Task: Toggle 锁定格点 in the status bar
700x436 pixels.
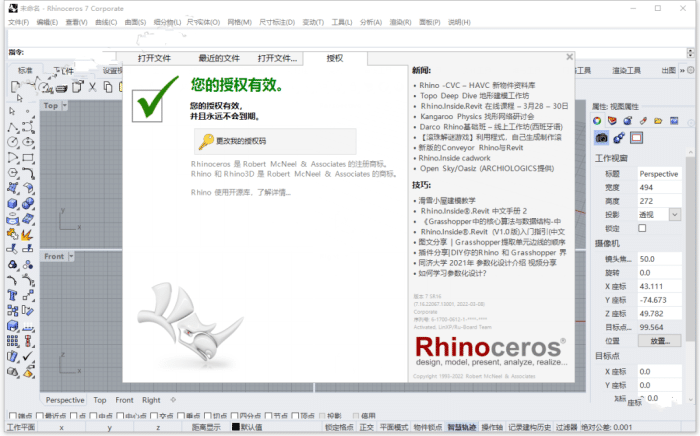Action: [x=339, y=427]
